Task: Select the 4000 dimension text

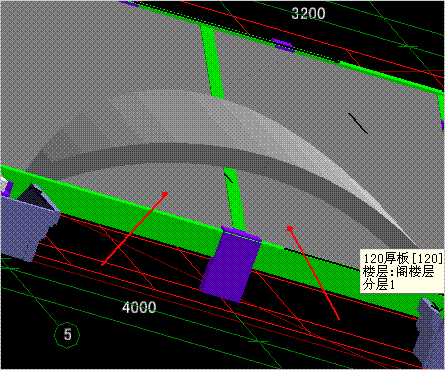Action: click(139, 307)
